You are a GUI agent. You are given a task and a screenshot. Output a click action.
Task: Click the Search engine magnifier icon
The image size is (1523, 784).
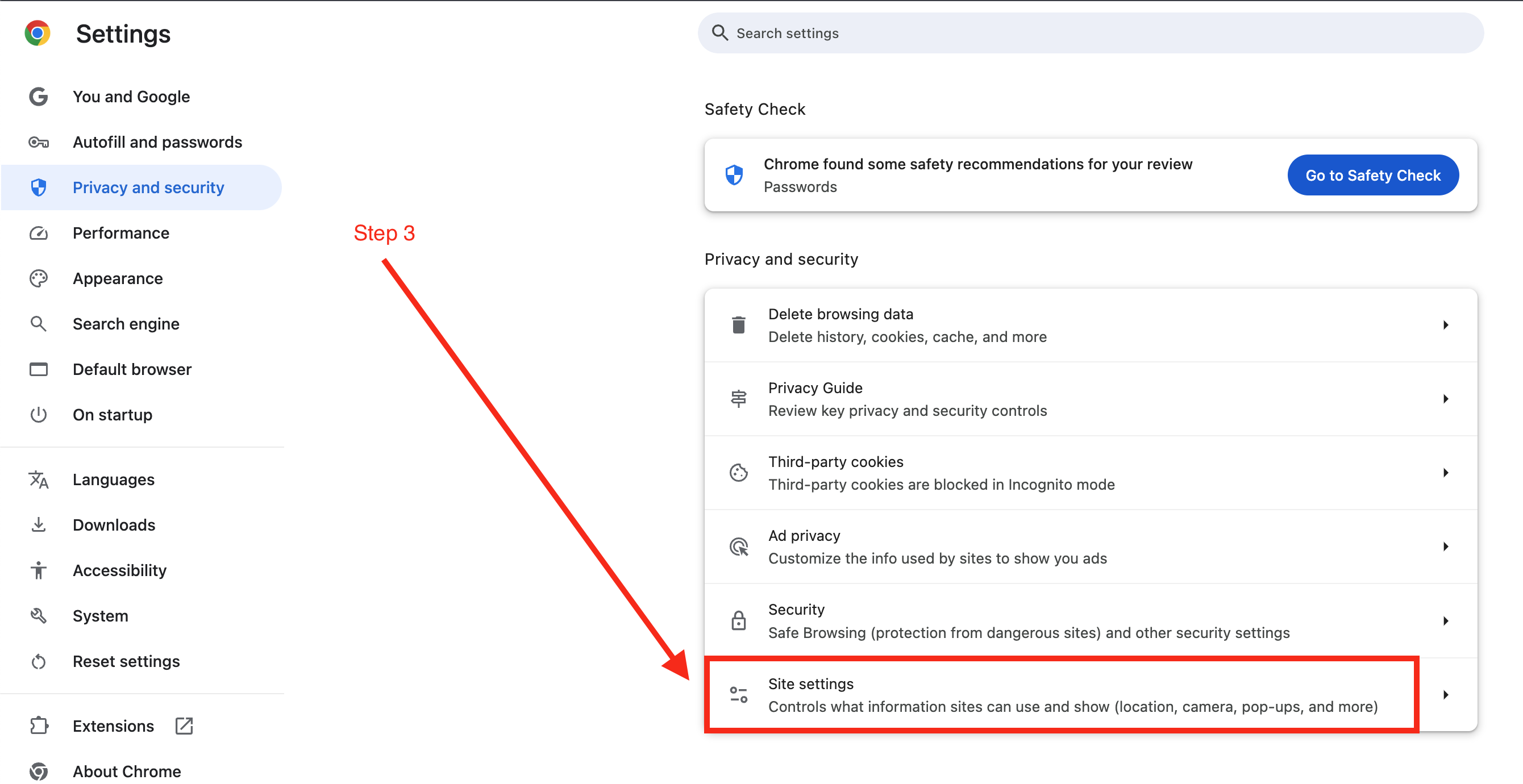pos(39,324)
